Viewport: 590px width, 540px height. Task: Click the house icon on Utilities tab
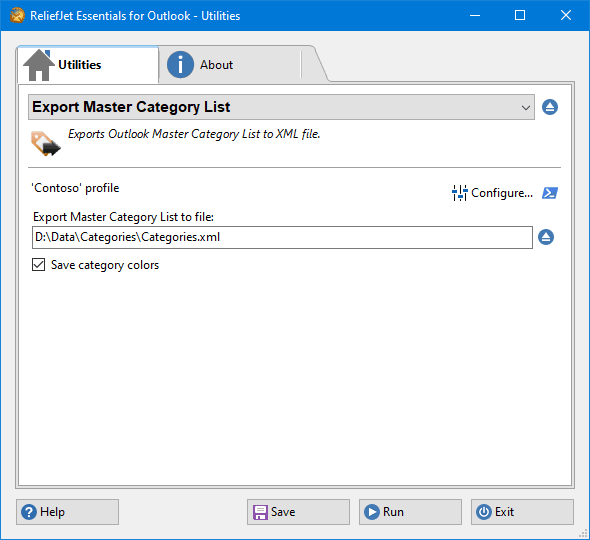tap(38, 65)
